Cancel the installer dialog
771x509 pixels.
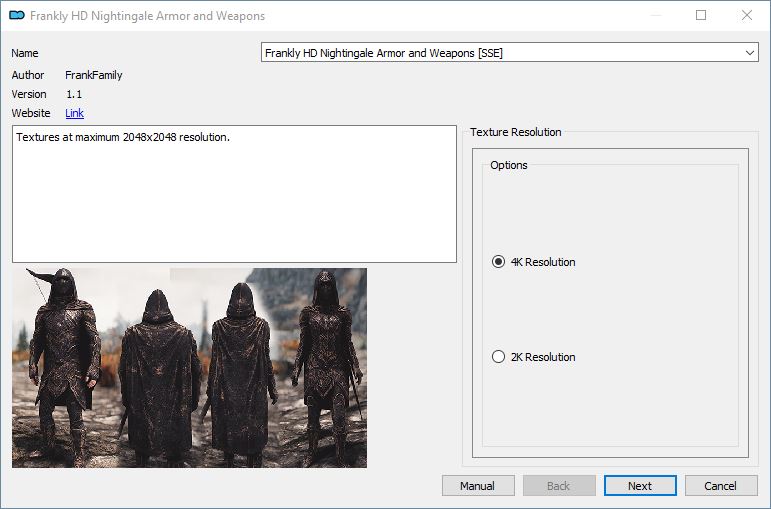pos(721,486)
